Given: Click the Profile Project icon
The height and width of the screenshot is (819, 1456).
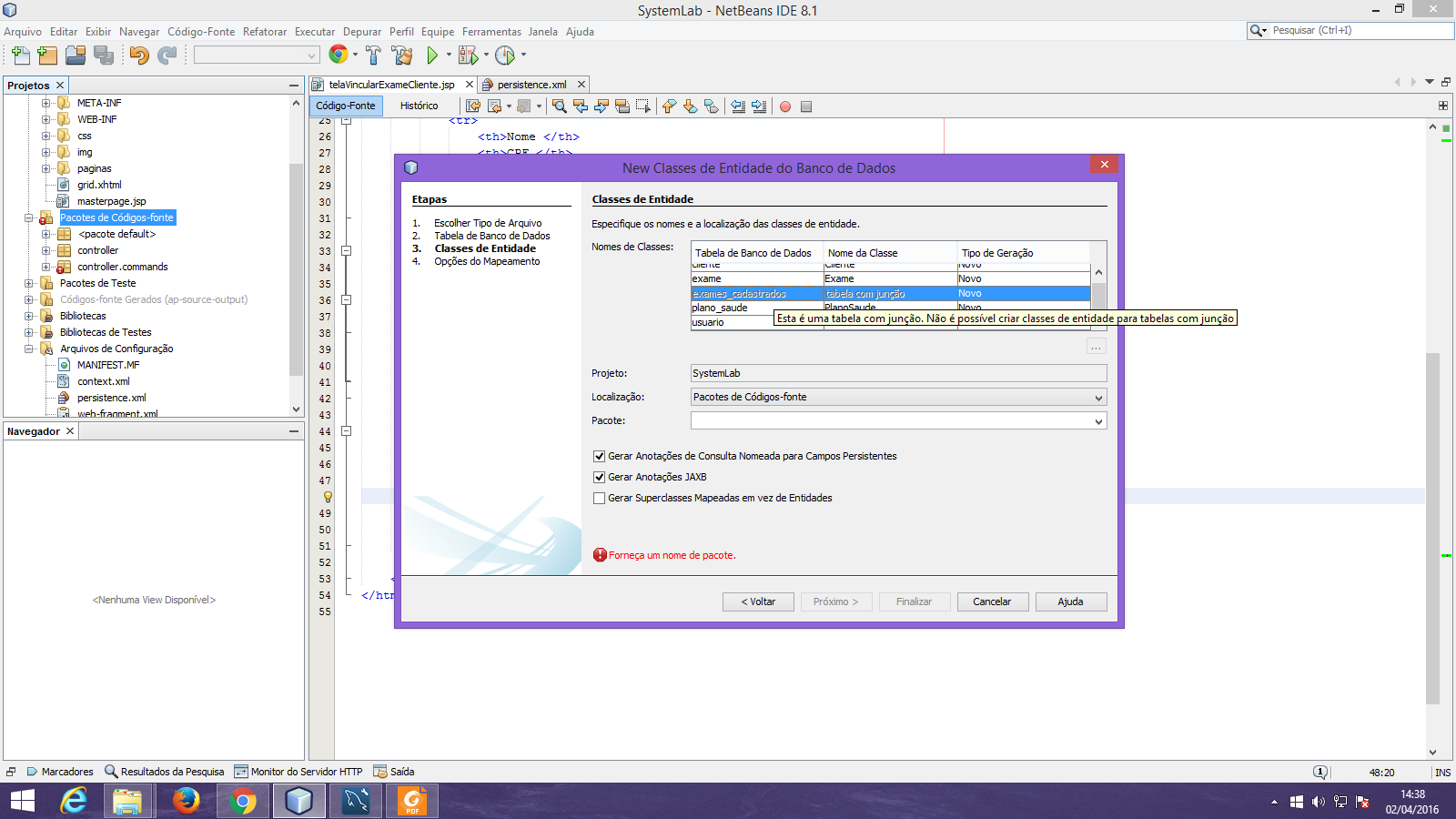Looking at the screenshot, I should (x=505, y=56).
